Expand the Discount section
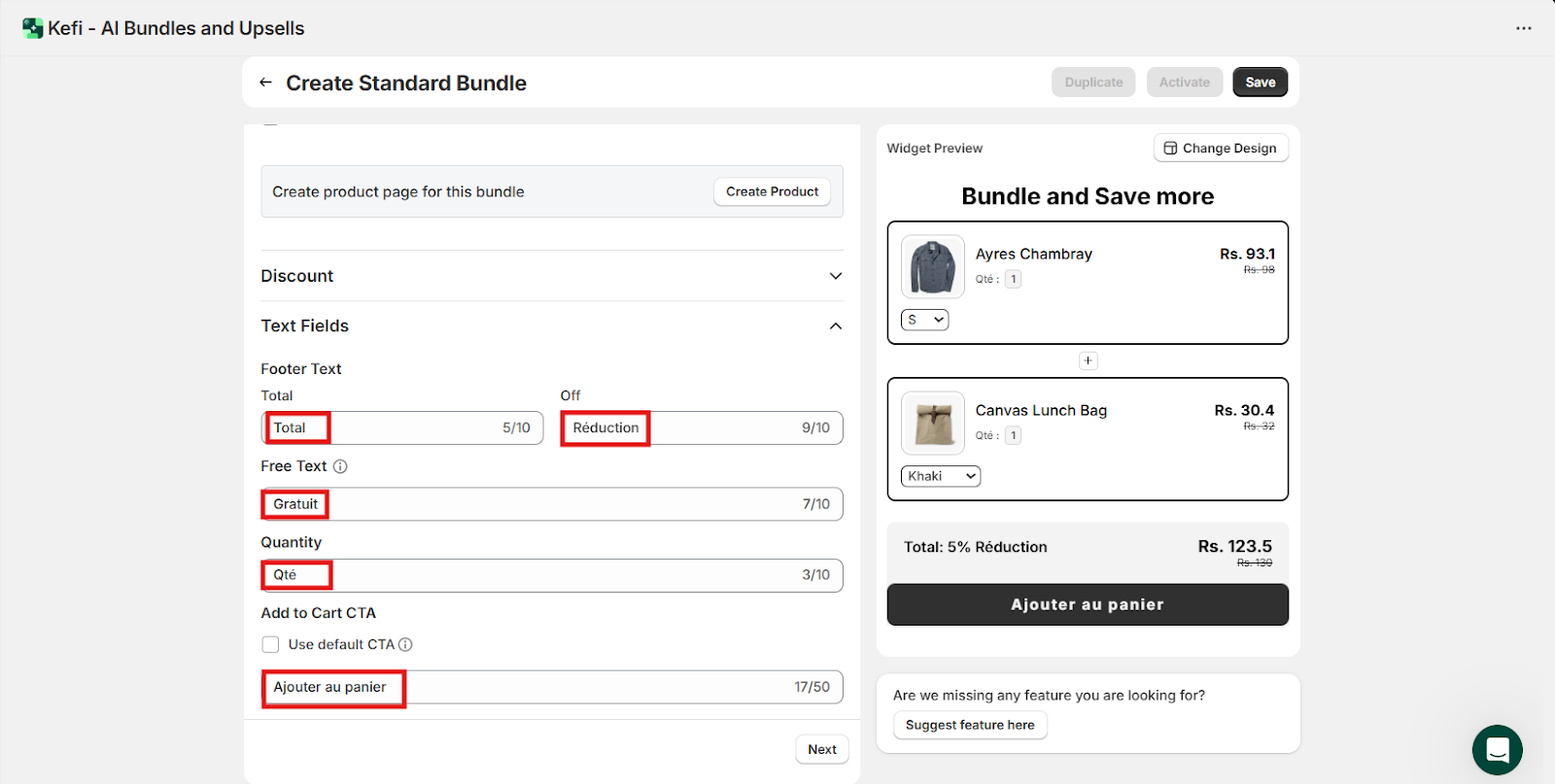The height and width of the screenshot is (784, 1555). [x=835, y=276]
